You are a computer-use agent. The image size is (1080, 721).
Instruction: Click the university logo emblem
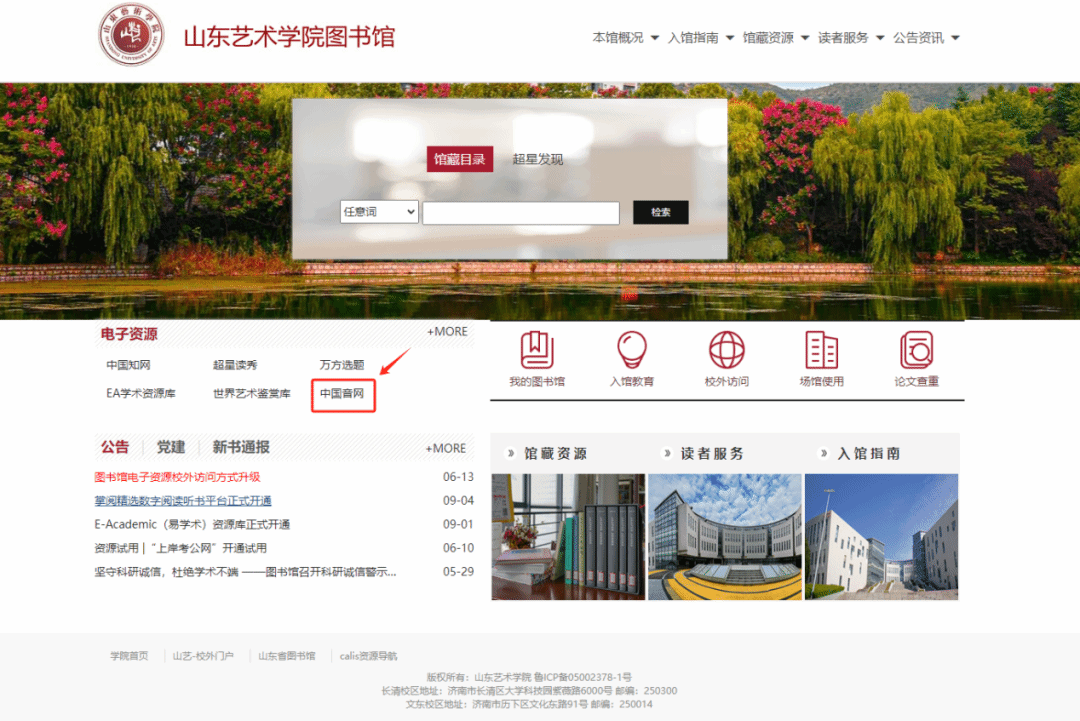[131, 36]
